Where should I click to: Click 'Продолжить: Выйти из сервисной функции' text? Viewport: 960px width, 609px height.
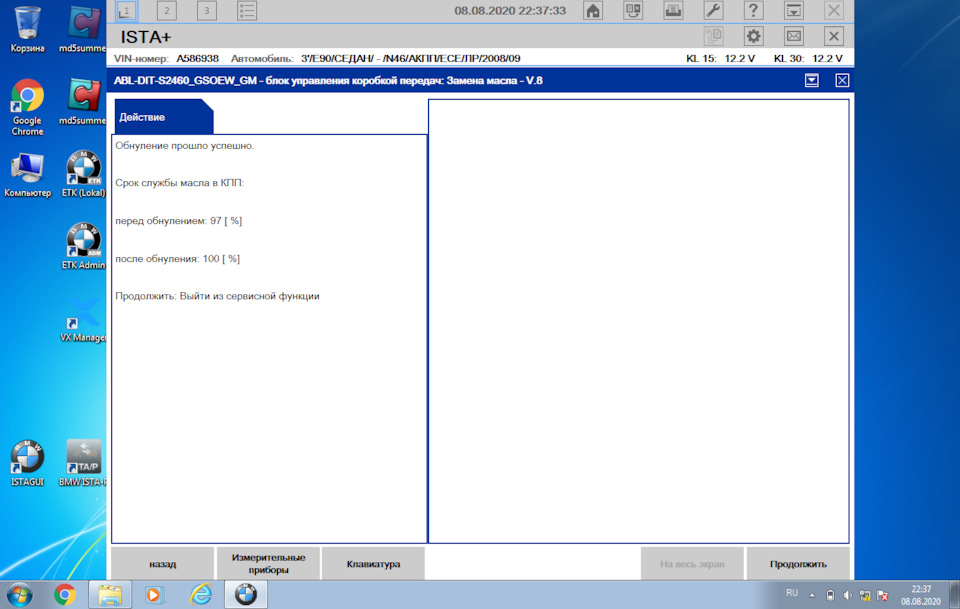tap(217, 296)
